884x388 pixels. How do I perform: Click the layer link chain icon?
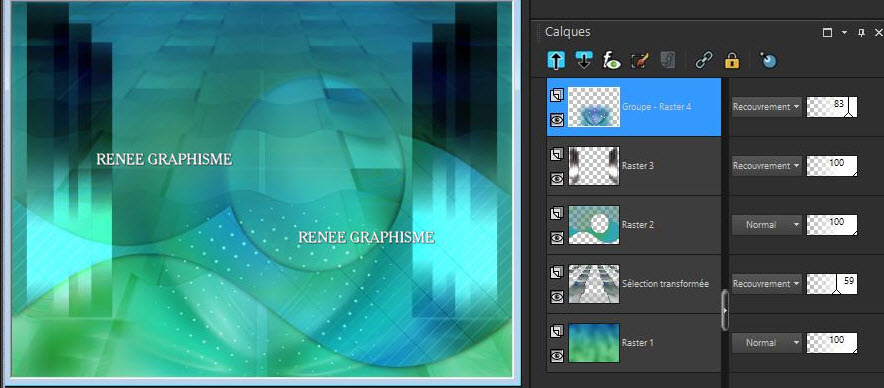coord(704,60)
